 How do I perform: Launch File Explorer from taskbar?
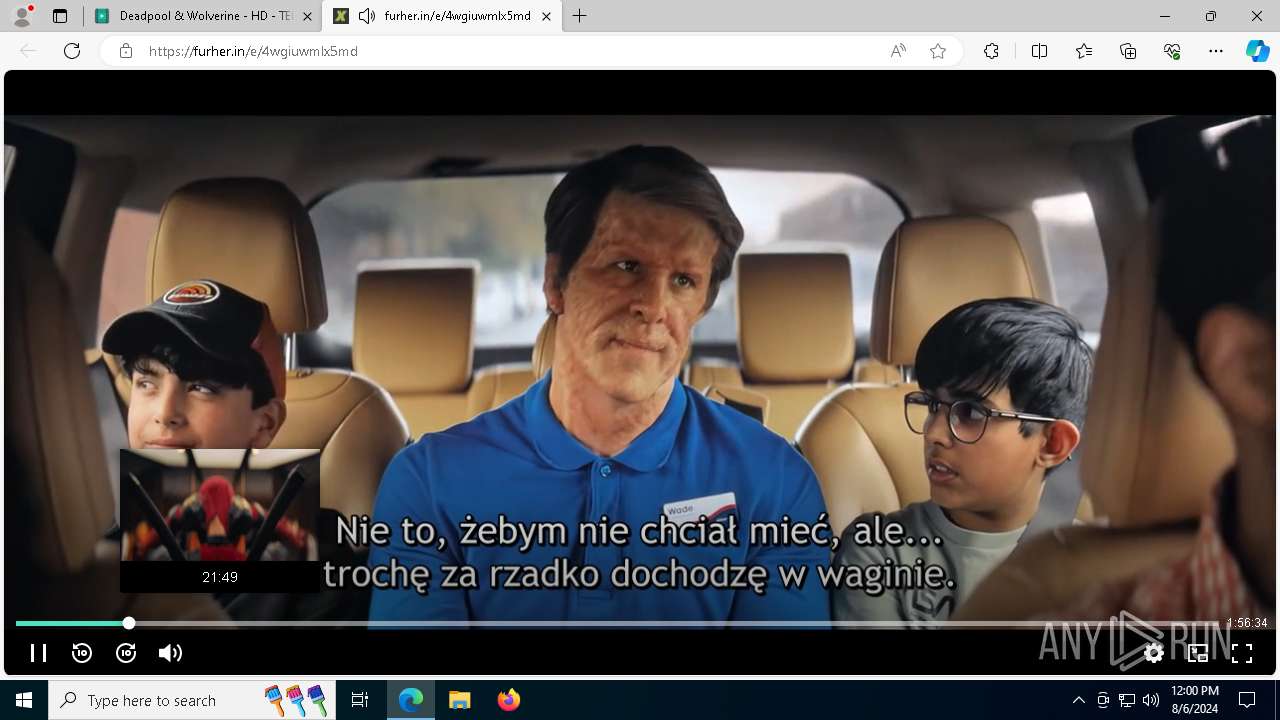pos(460,700)
